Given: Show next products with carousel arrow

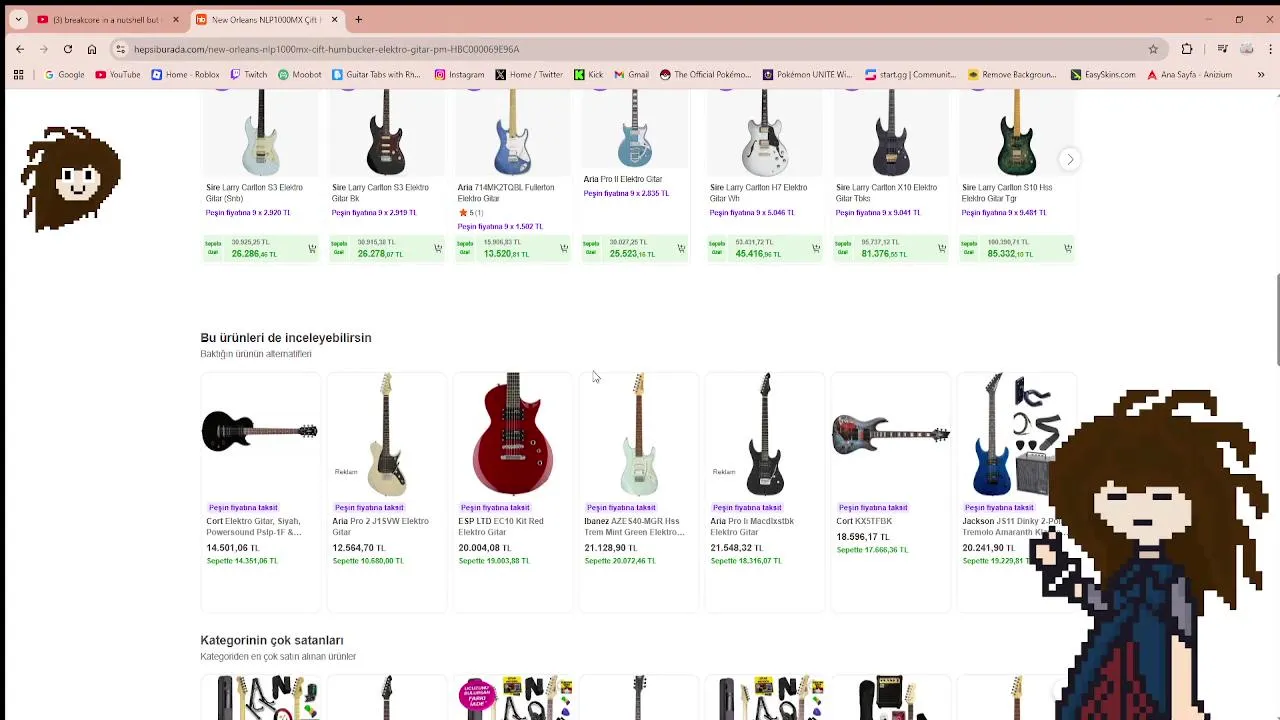Looking at the screenshot, I should pos(1069,160).
